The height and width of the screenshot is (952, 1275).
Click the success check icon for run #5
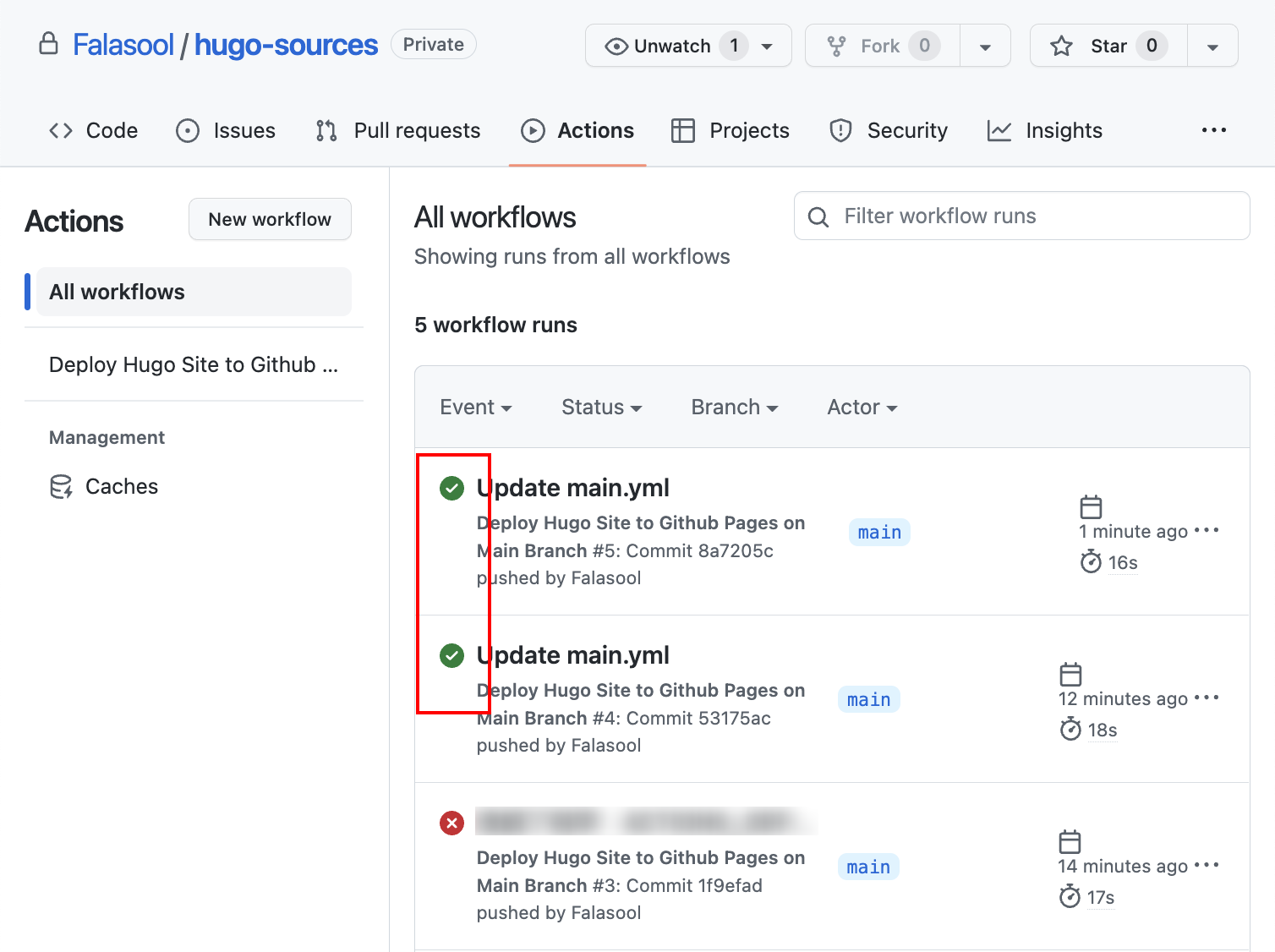(452, 488)
